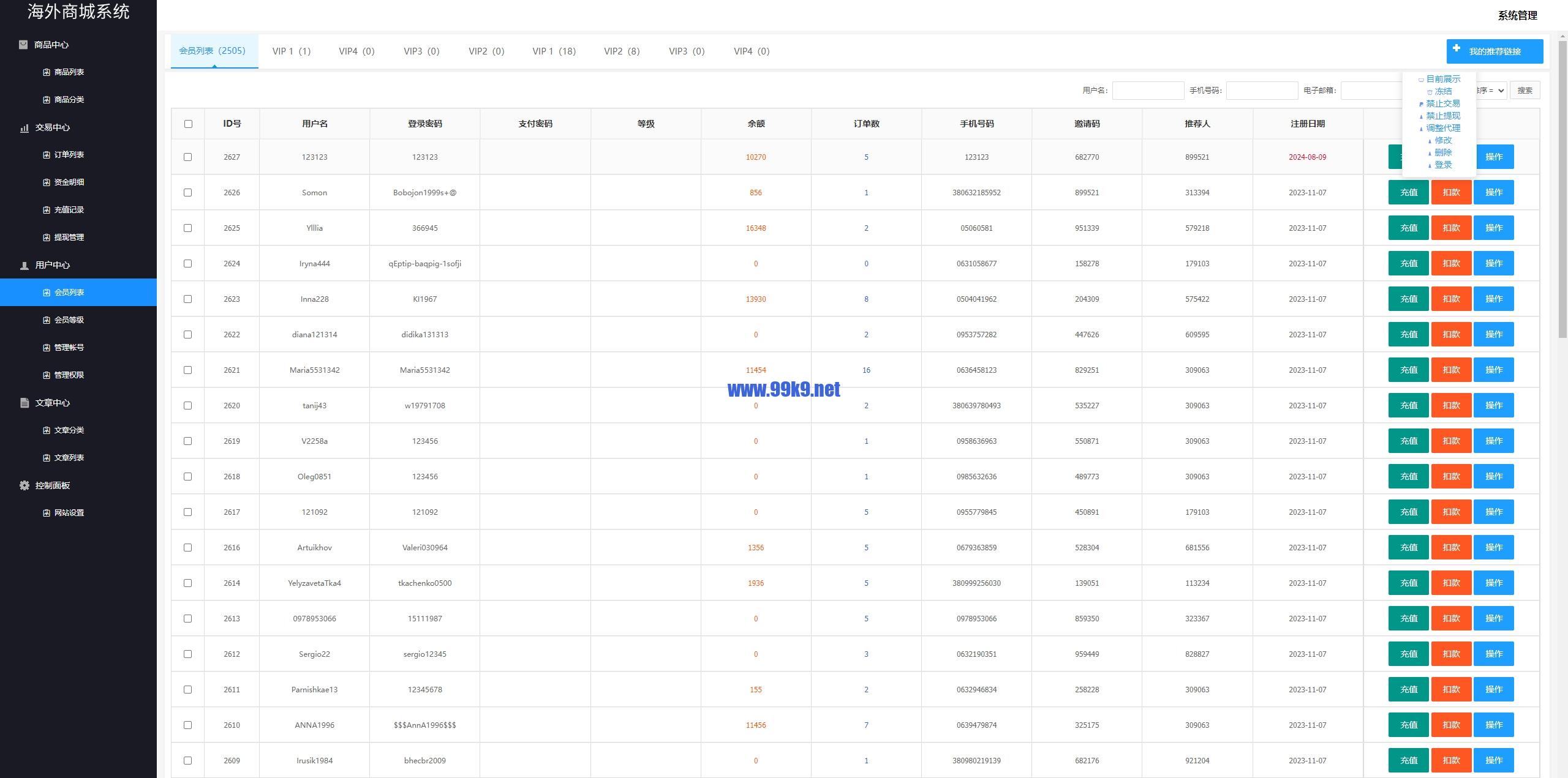Open 操作 menu for diana121314 row
Viewport: 1568px width, 778px height.
click(1493, 334)
